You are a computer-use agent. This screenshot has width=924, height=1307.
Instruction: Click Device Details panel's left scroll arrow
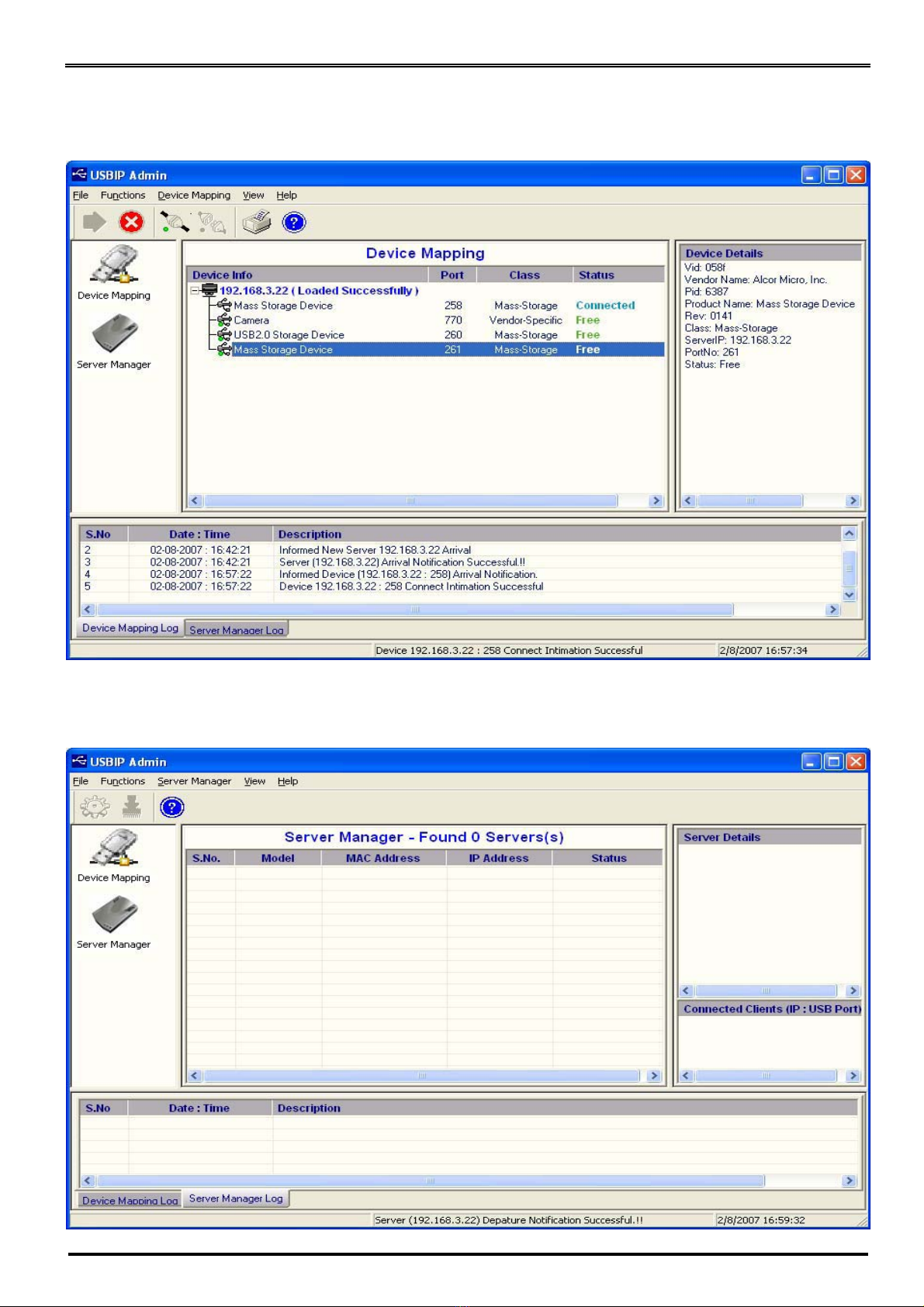click(x=687, y=501)
